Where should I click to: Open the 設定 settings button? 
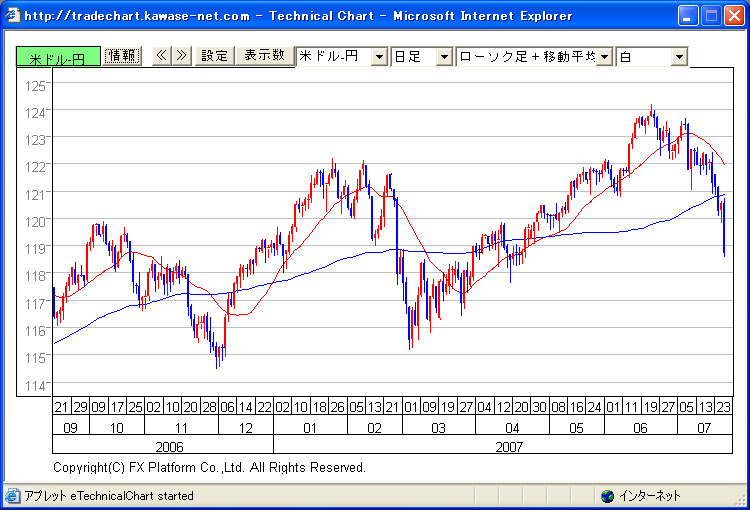point(215,56)
